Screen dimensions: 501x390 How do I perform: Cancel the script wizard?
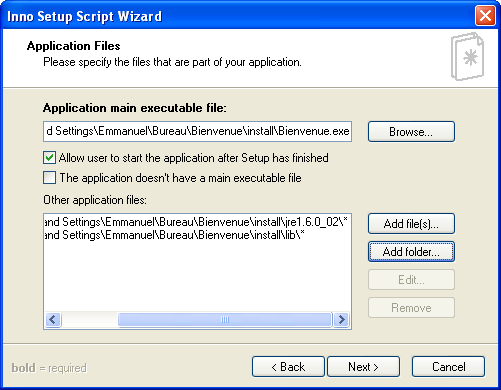coord(448,367)
